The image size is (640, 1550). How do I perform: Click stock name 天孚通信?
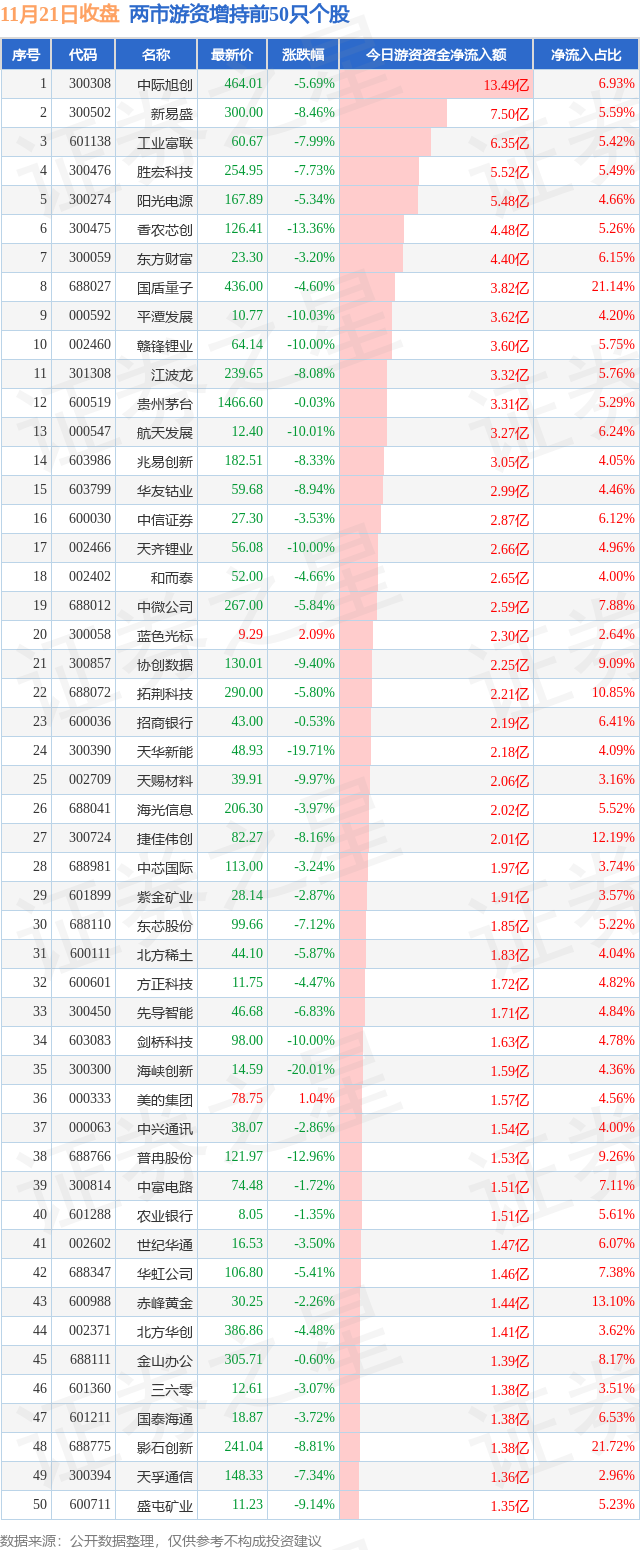coord(165,1477)
